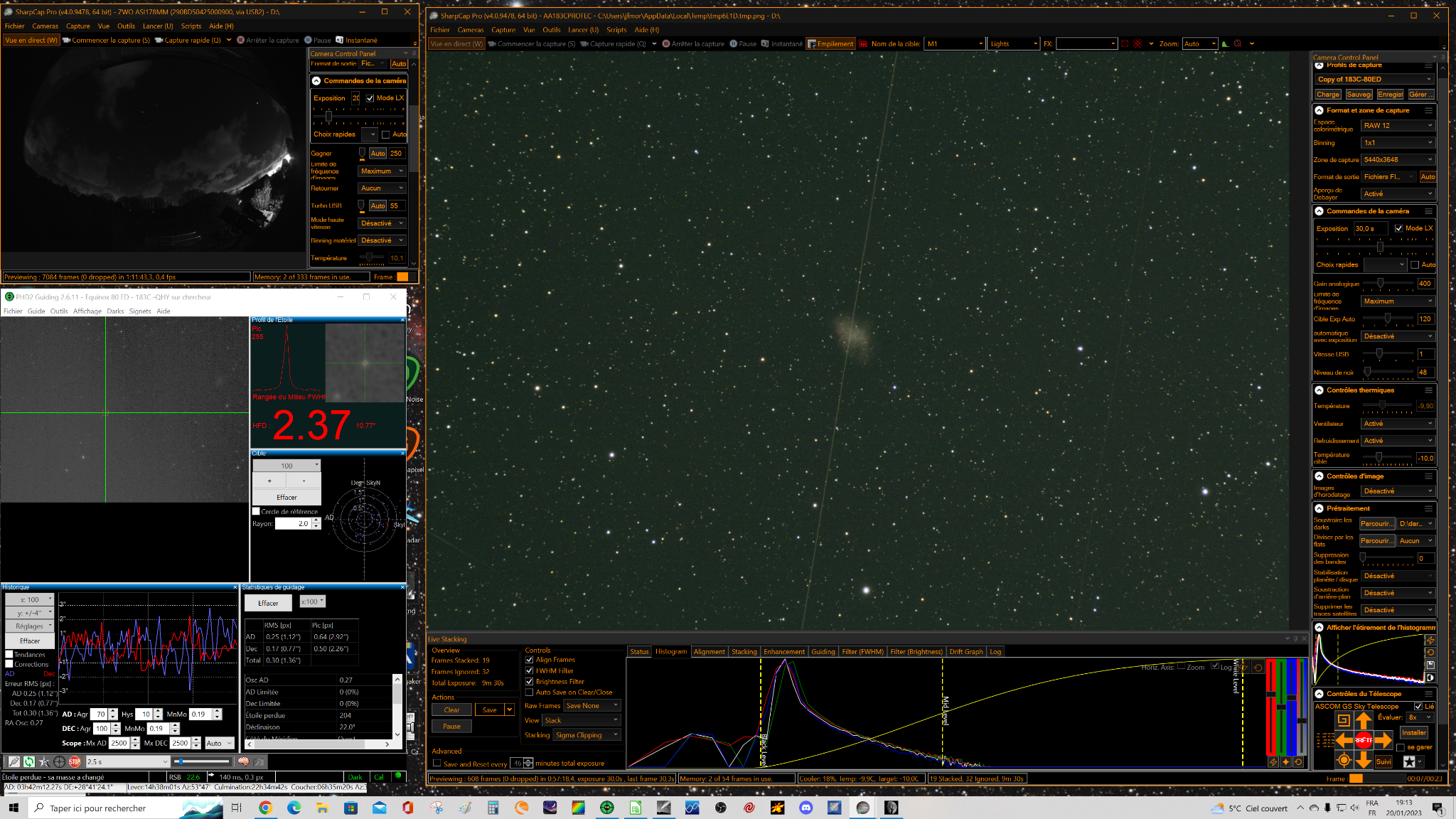
Task: Click the save icon in histogram stretch panel
Action: [x=1430, y=665]
